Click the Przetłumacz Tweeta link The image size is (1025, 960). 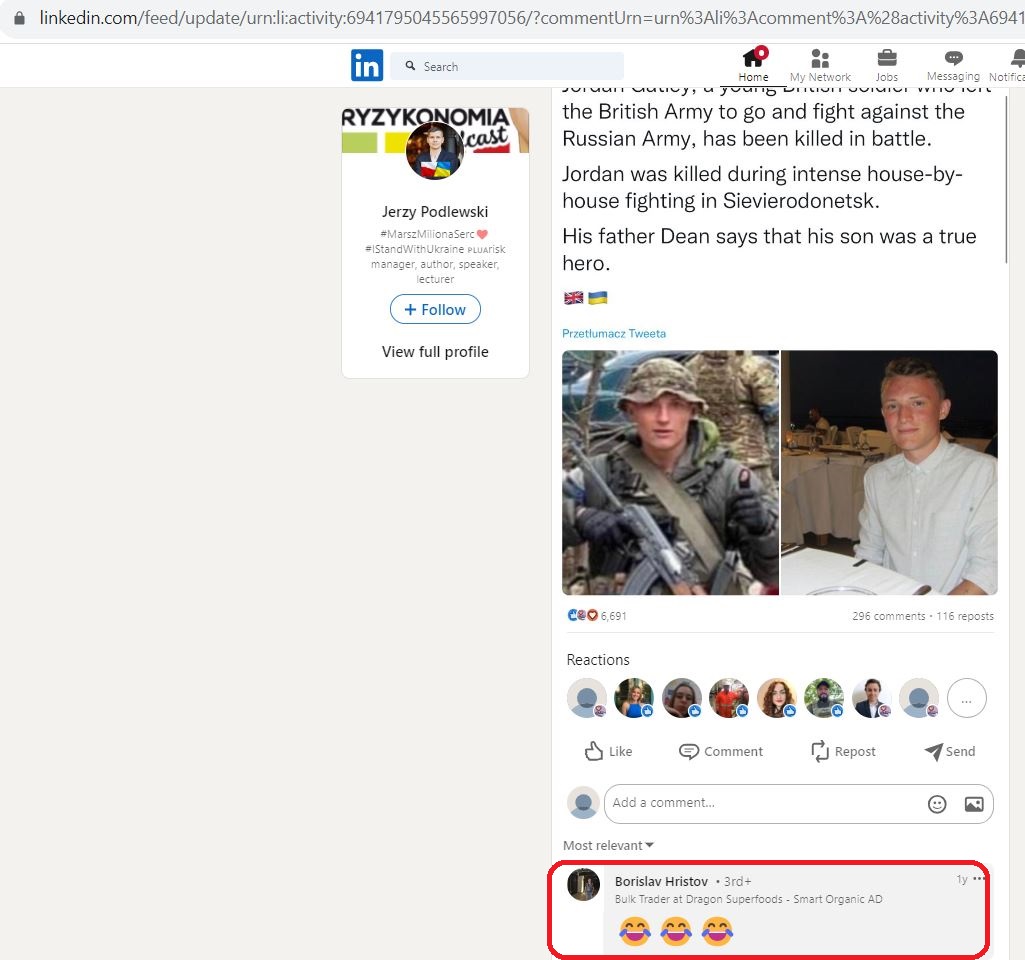614,333
